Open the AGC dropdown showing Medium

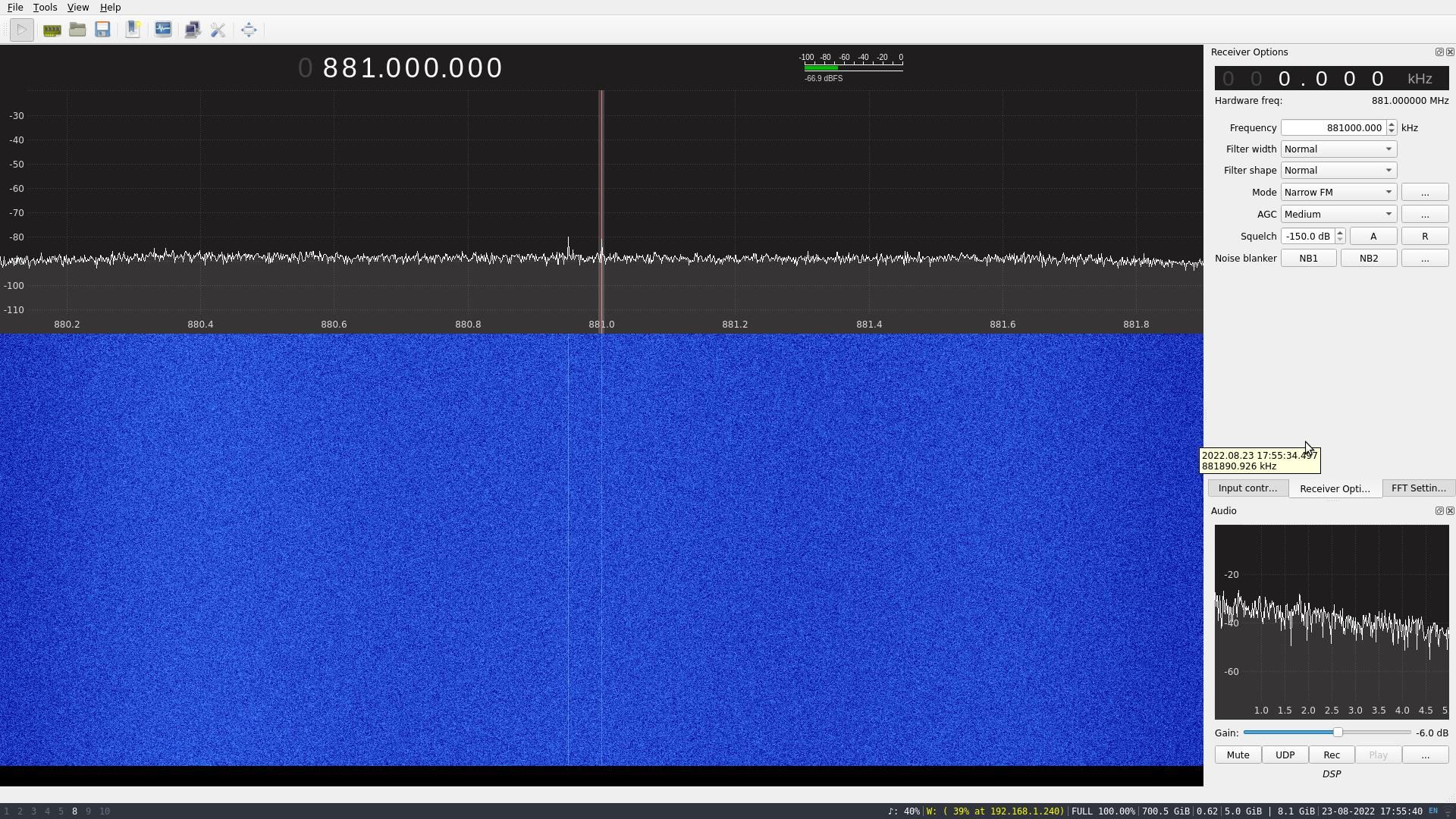1338,215
